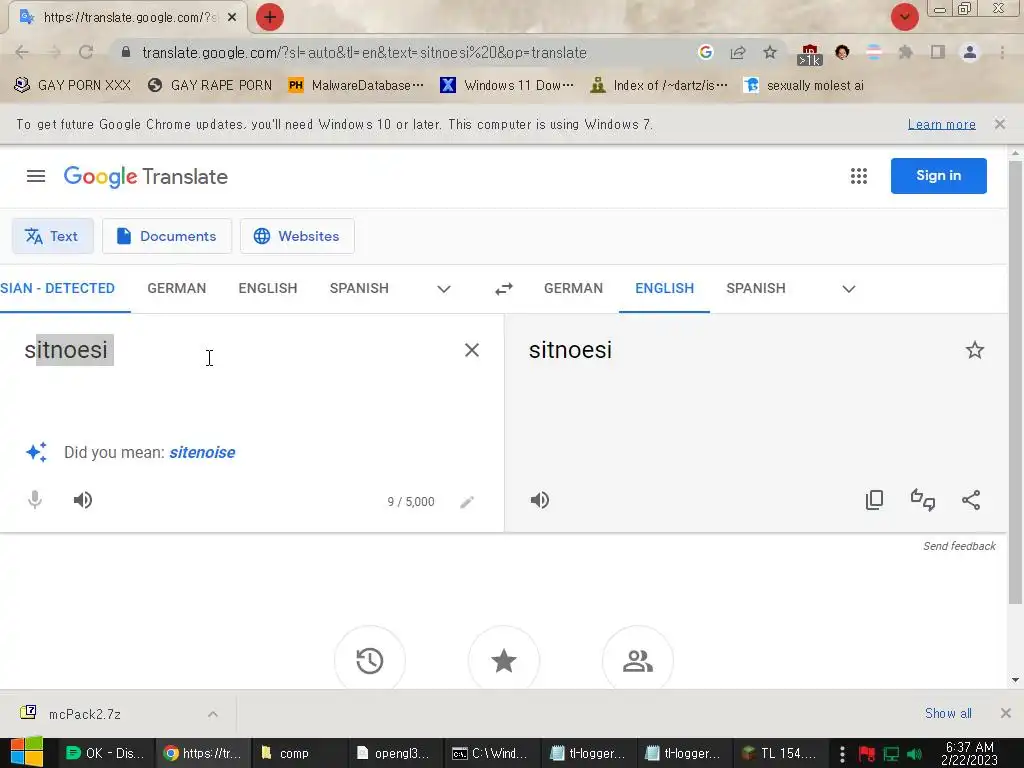Click the Send feedback link

[x=959, y=546]
